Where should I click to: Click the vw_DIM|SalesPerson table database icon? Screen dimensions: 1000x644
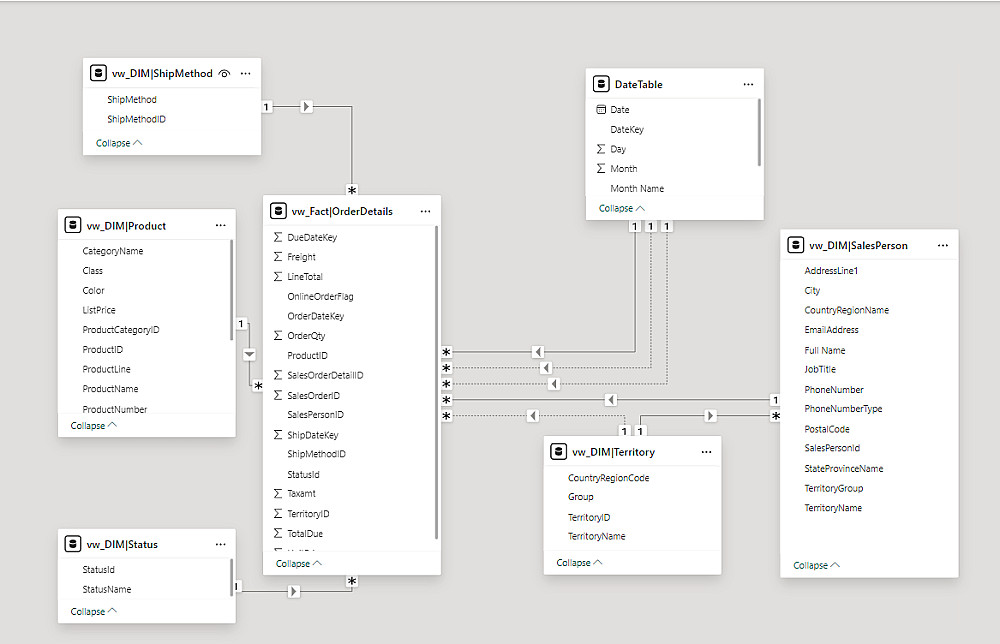coord(795,245)
